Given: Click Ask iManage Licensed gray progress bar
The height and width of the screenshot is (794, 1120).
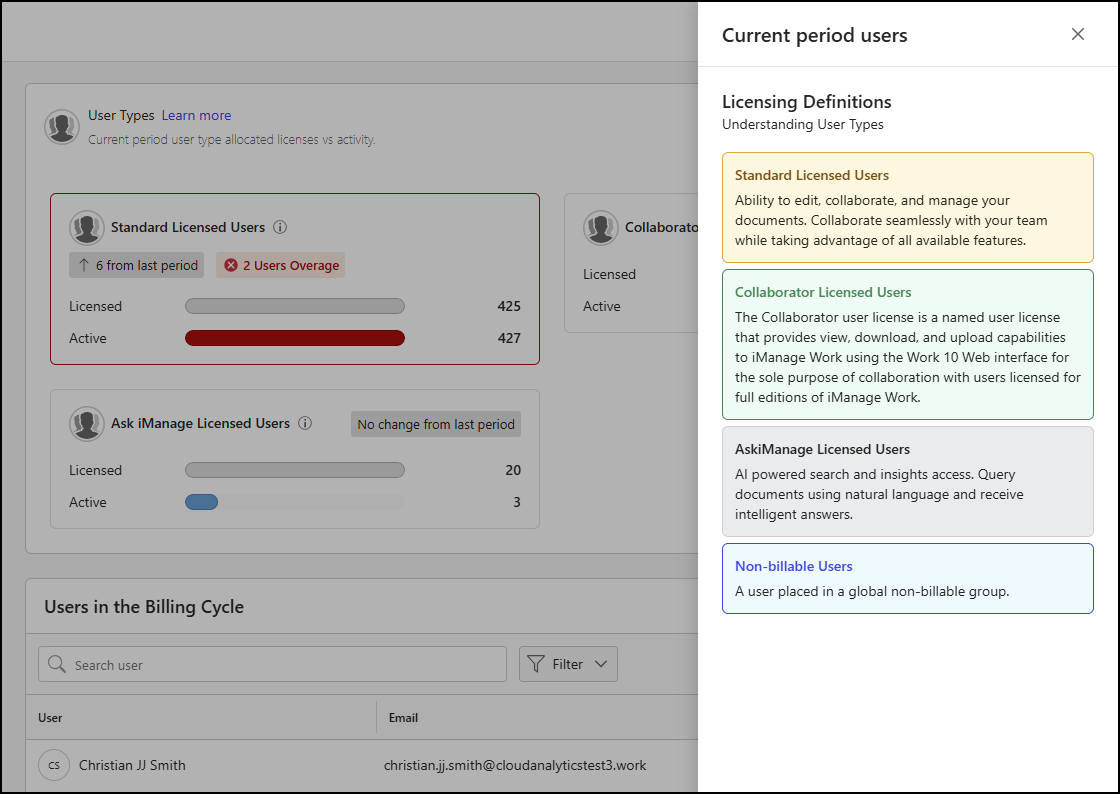Looking at the screenshot, I should tap(295, 470).
